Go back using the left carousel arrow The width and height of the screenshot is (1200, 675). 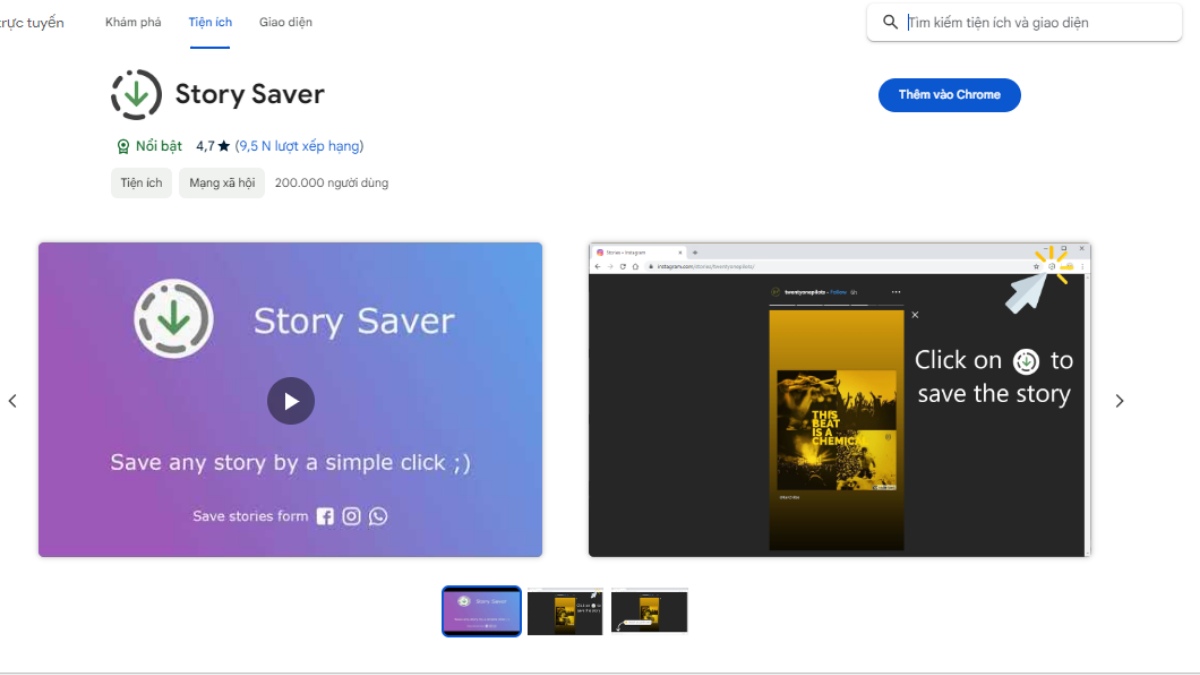click(13, 400)
